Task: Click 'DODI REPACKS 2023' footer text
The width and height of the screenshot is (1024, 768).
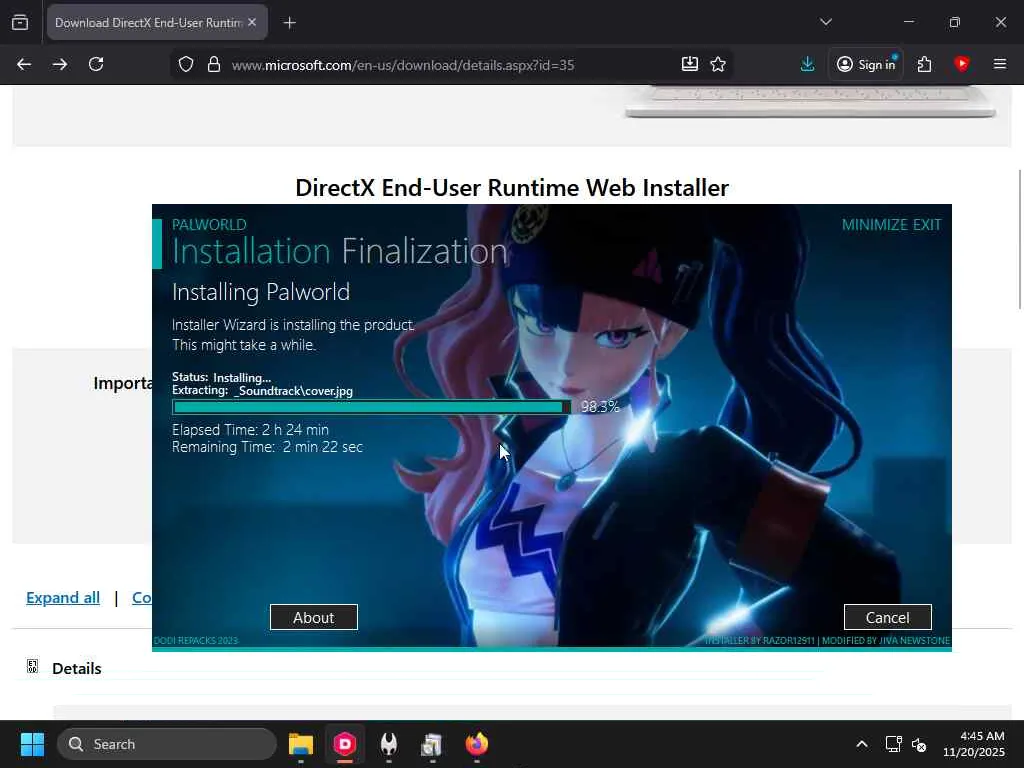Action: click(196, 641)
